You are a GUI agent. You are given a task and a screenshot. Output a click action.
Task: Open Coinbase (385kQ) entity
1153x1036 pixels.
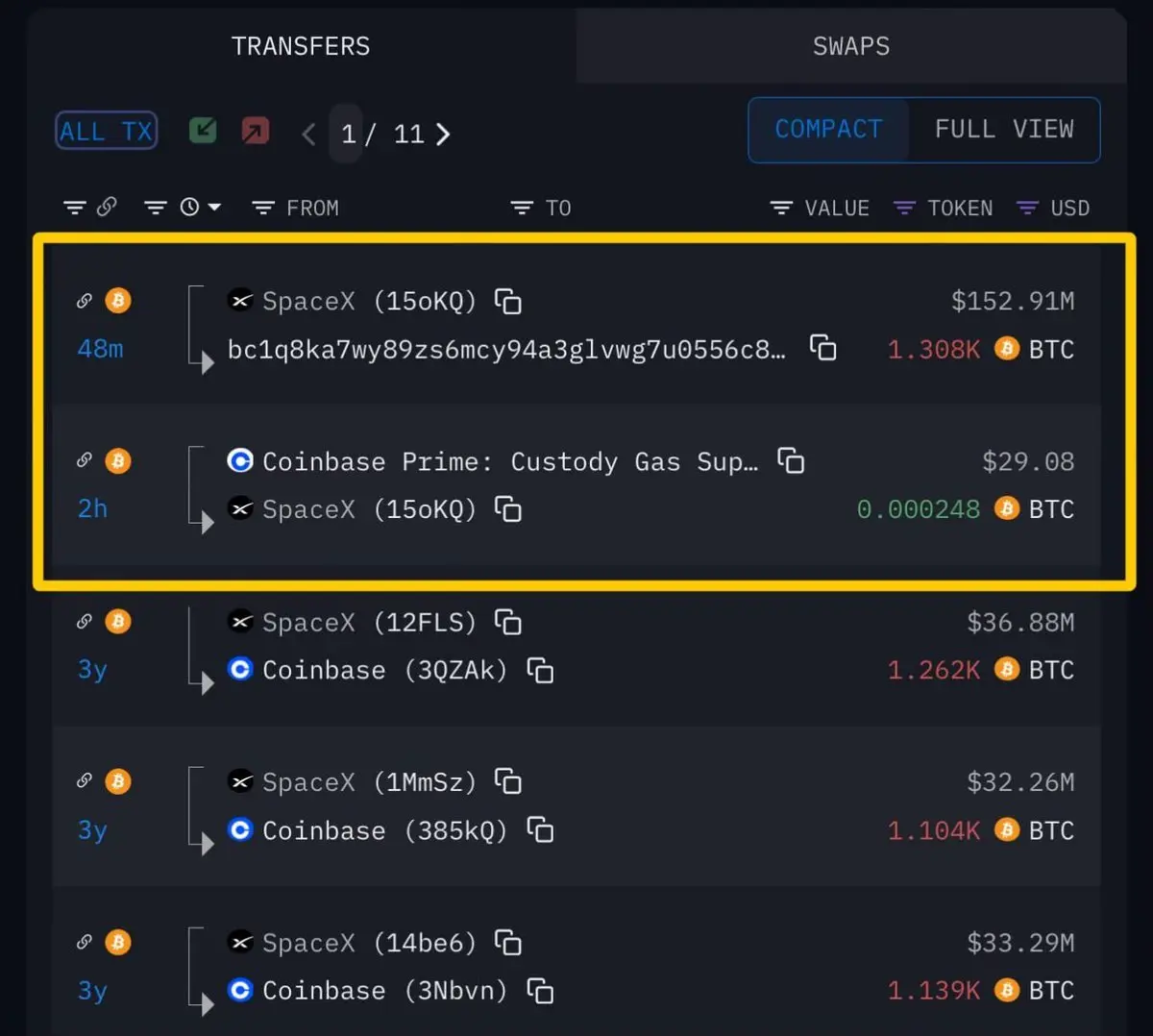368,830
